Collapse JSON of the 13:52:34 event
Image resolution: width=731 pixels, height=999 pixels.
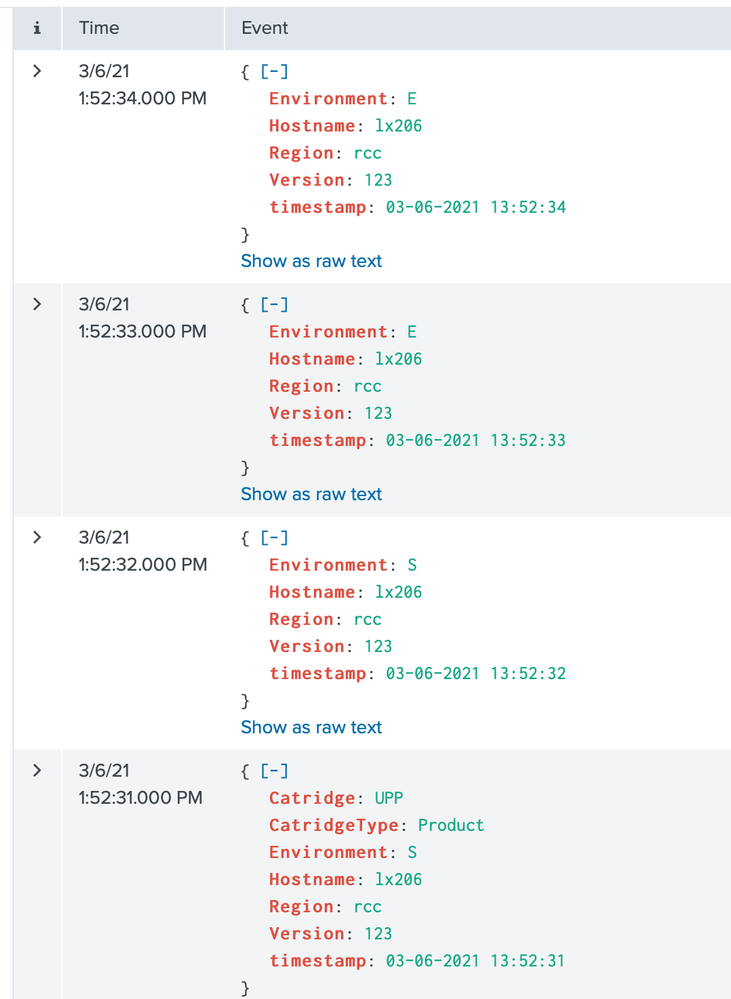[x=274, y=71]
